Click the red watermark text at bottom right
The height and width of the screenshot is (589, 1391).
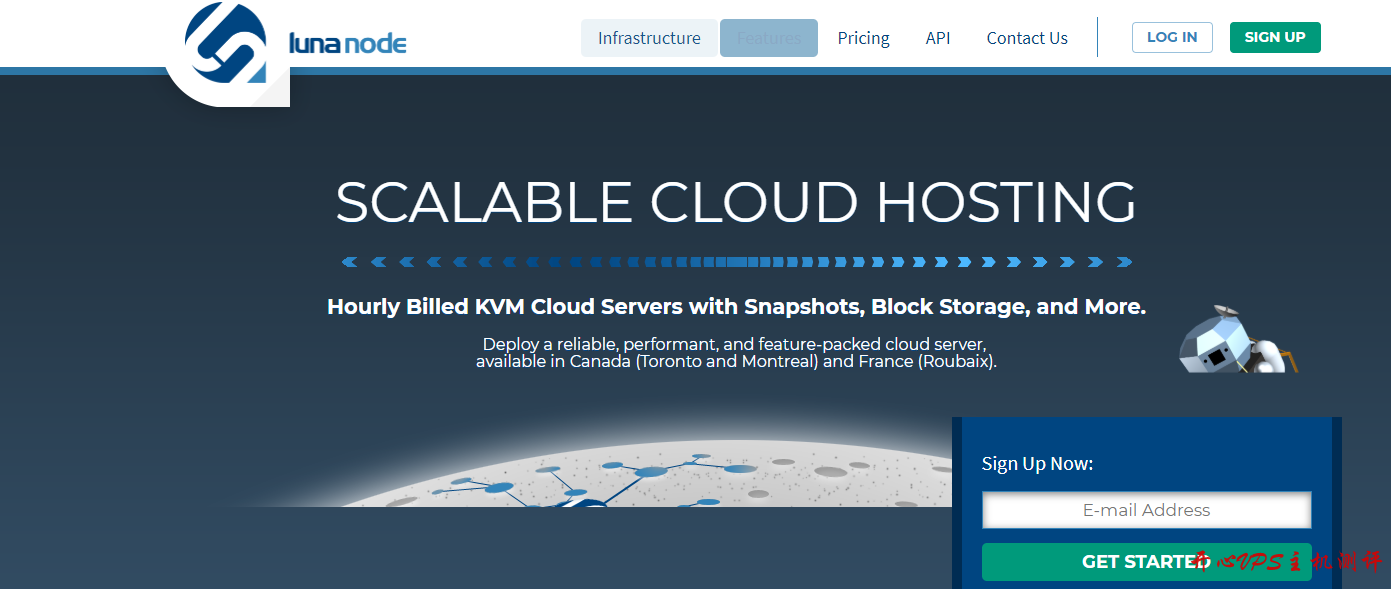pos(1290,561)
